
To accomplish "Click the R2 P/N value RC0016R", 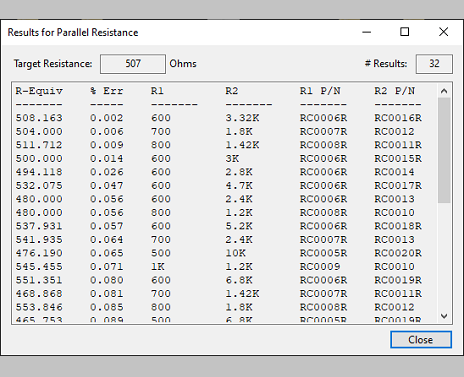I will pyautogui.click(x=398, y=118).
